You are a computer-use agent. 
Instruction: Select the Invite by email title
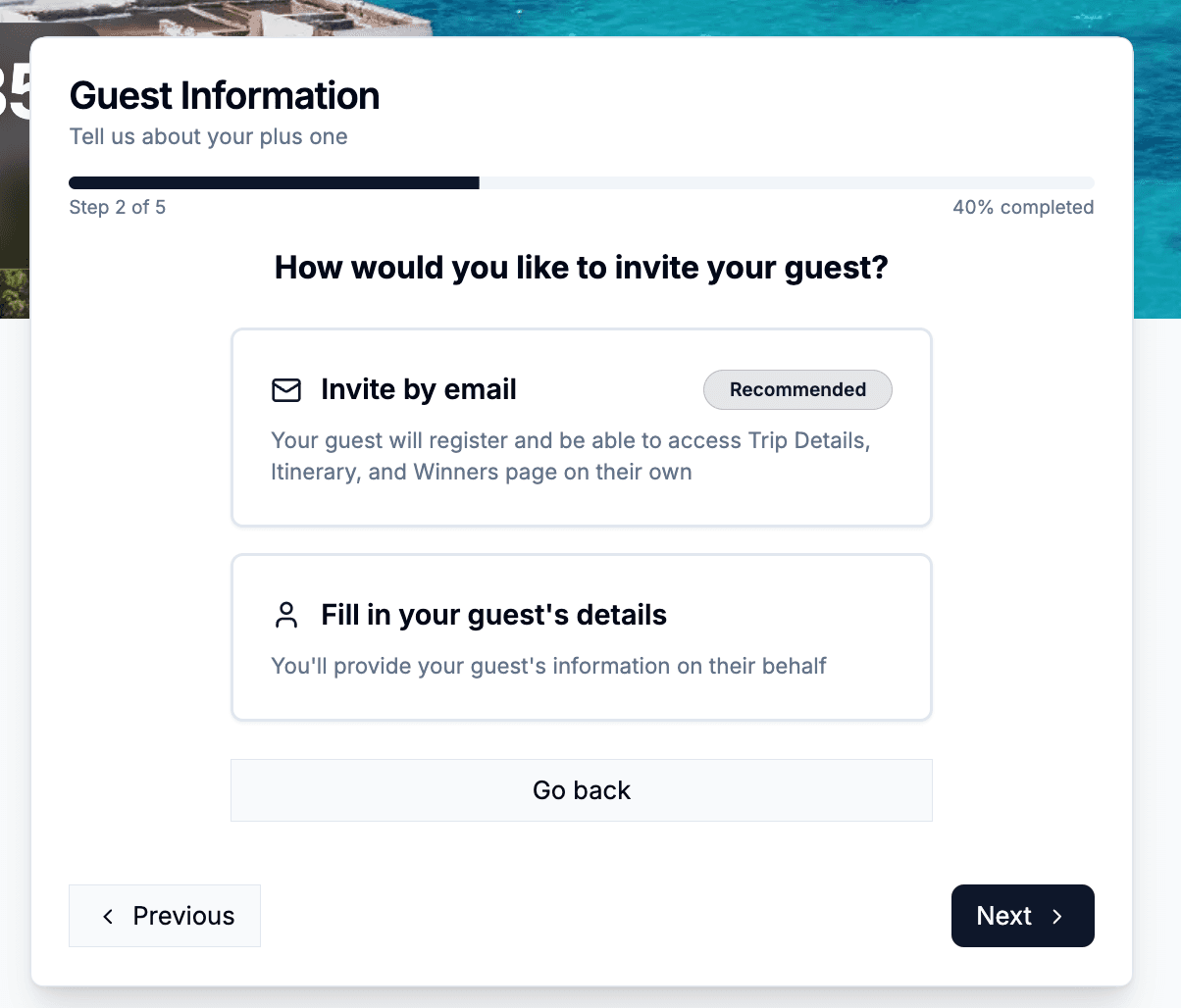coord(418,390)
